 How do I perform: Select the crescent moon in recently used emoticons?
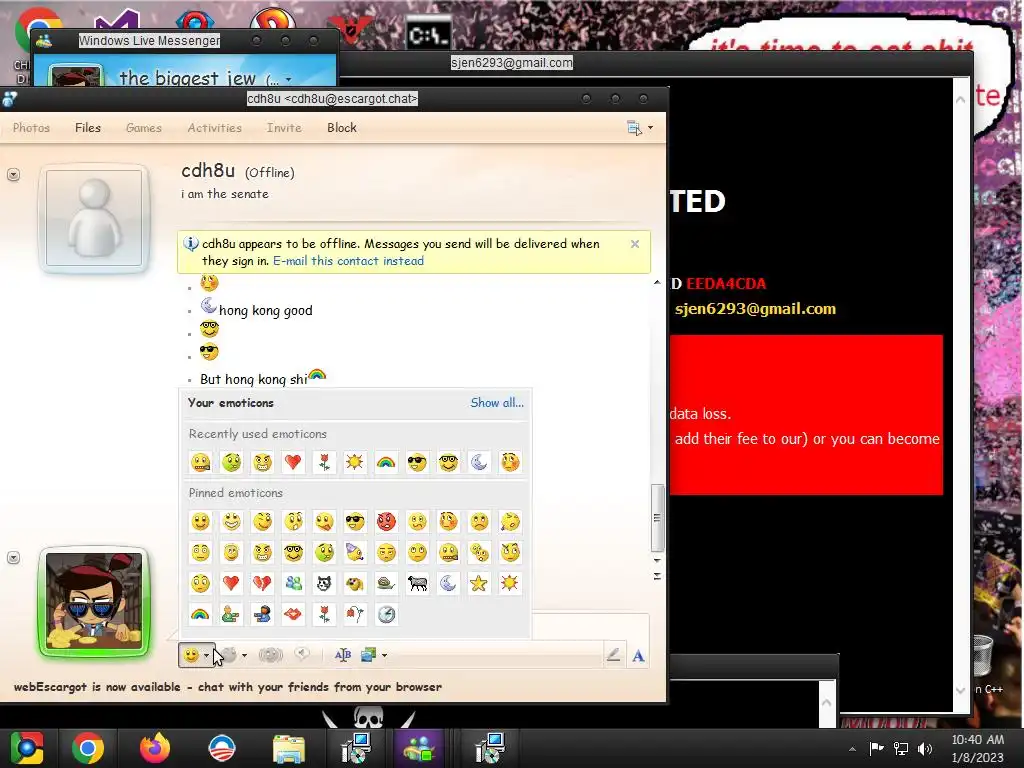click(x=479, y=462)
